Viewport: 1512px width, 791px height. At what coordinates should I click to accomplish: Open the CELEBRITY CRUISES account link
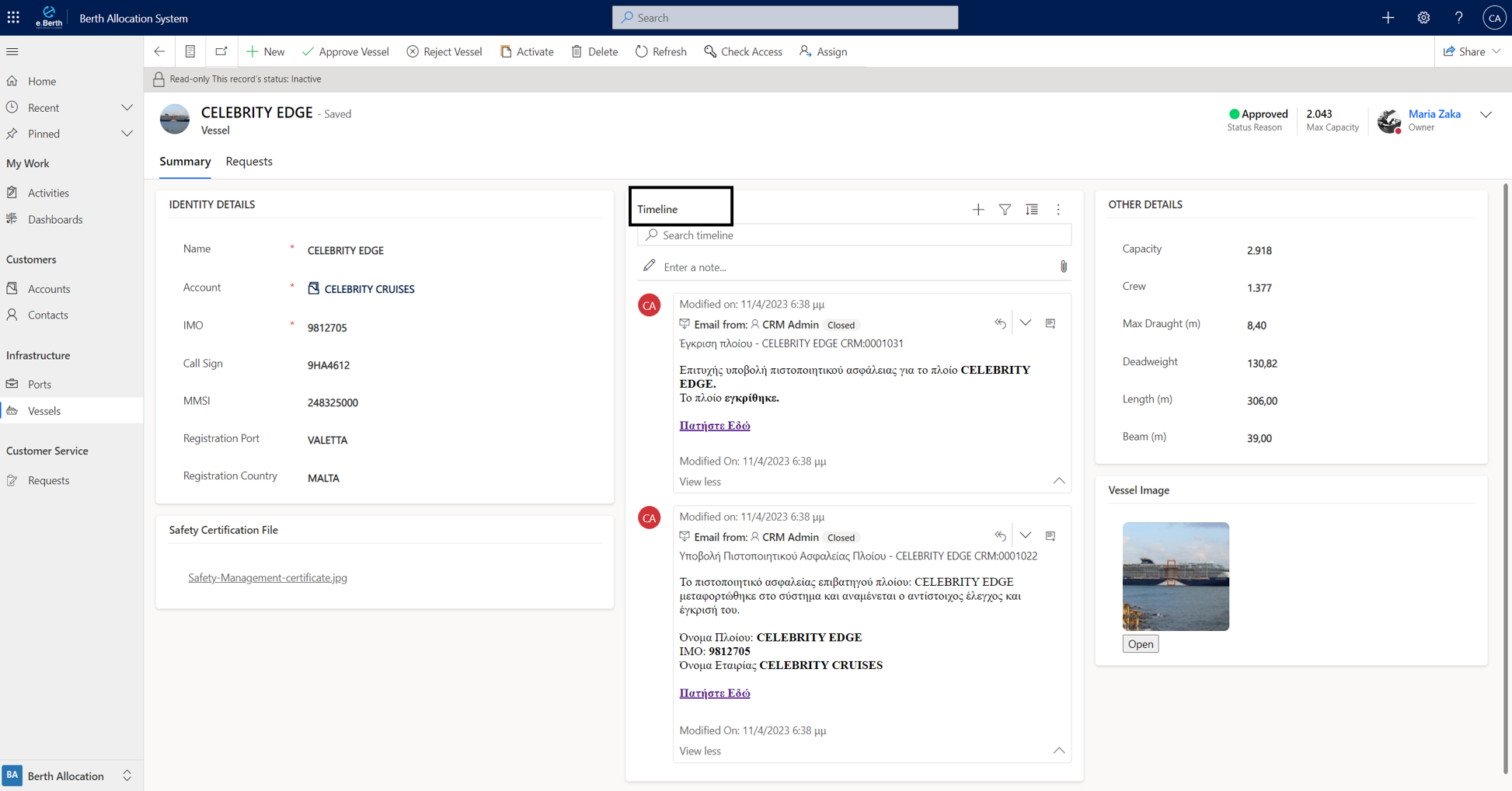(369, 288)
